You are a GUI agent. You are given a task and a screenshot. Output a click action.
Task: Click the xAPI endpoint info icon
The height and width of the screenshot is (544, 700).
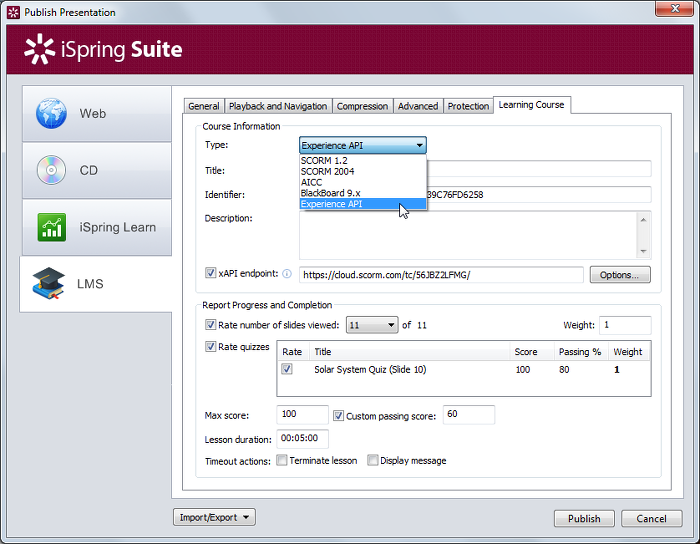pyautogui.click(x=286, y=274)
